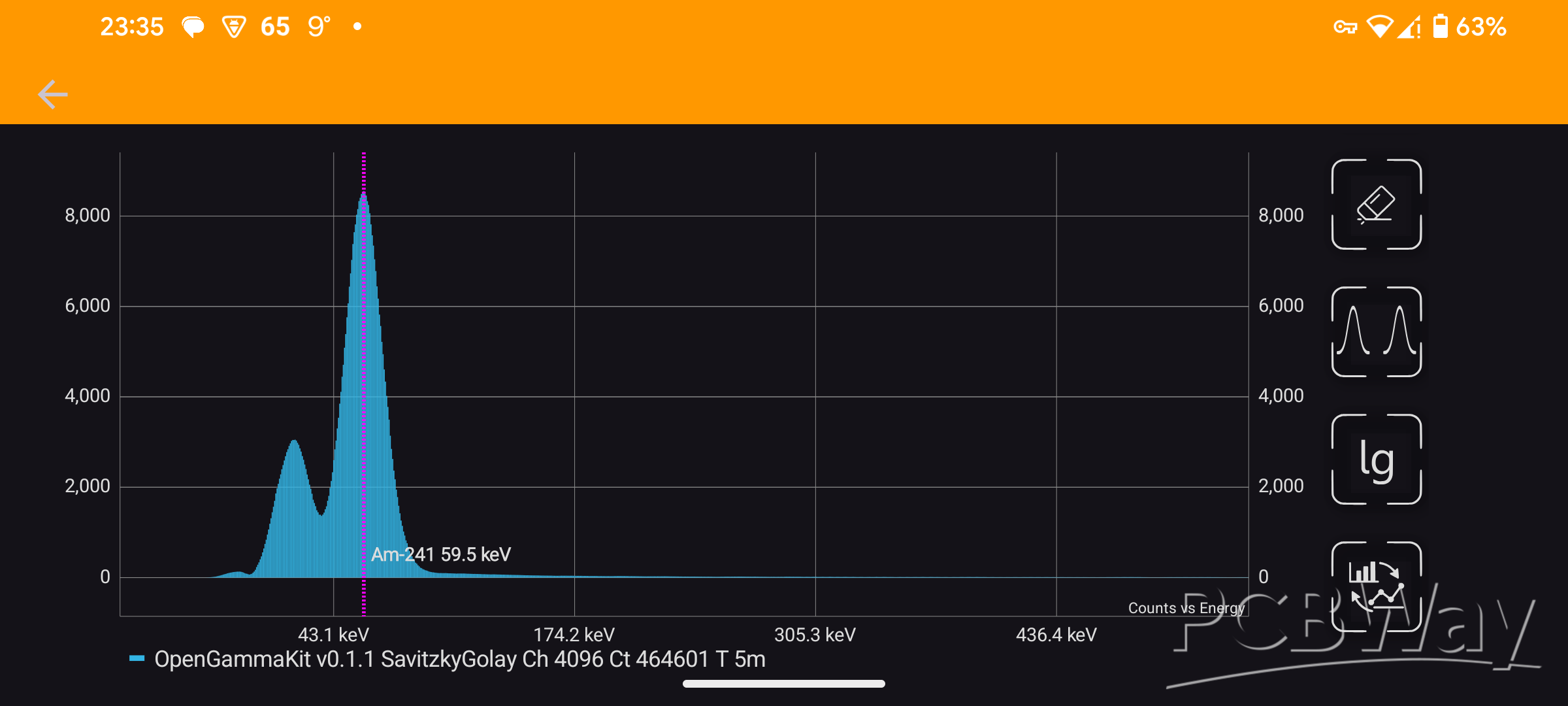Click the Wi-Fi icon in the status bar
Viewport: 1568px width, 706px height.
(x=1379, y=27)
